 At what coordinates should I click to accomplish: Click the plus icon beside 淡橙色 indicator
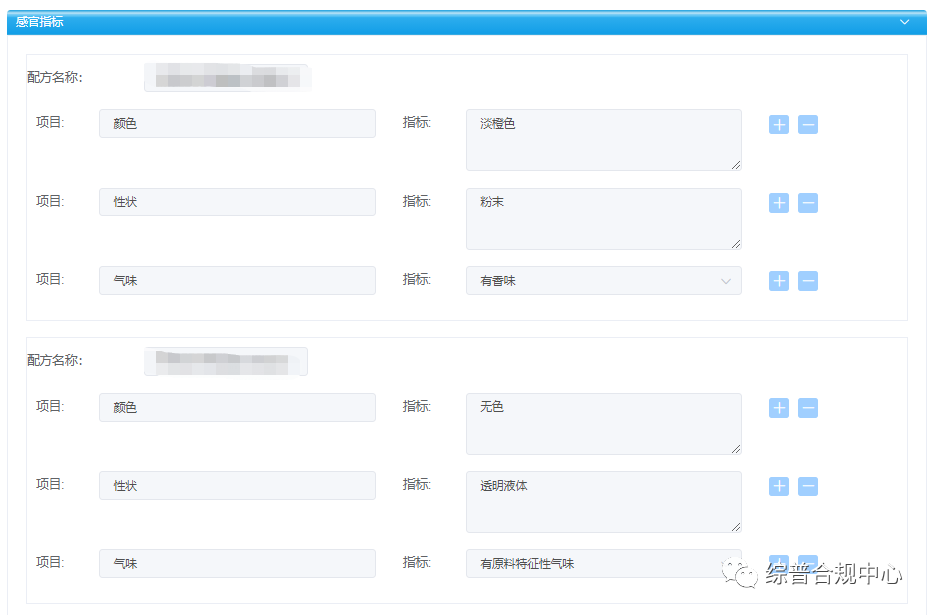click(x=779, y=125)
